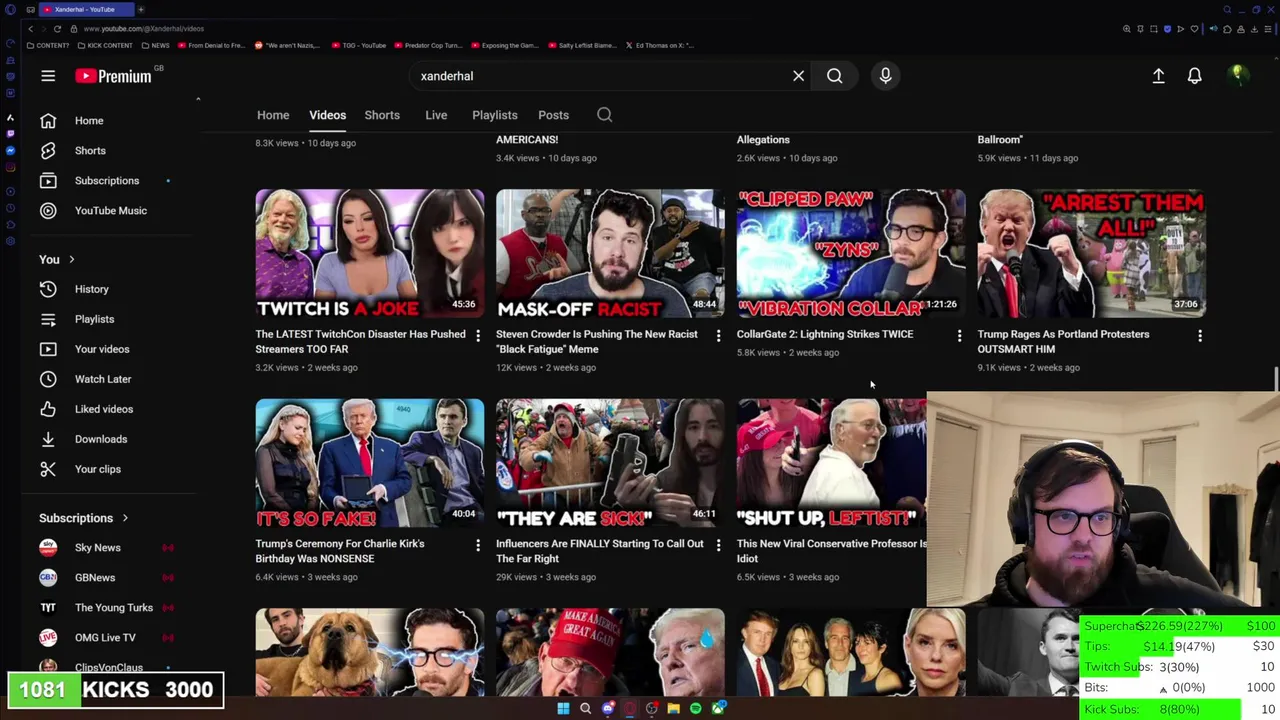The width and height of the screenshot is (1280, 720).
Task: Open Liked videos in the sidebar
Action: pos(110,409)
